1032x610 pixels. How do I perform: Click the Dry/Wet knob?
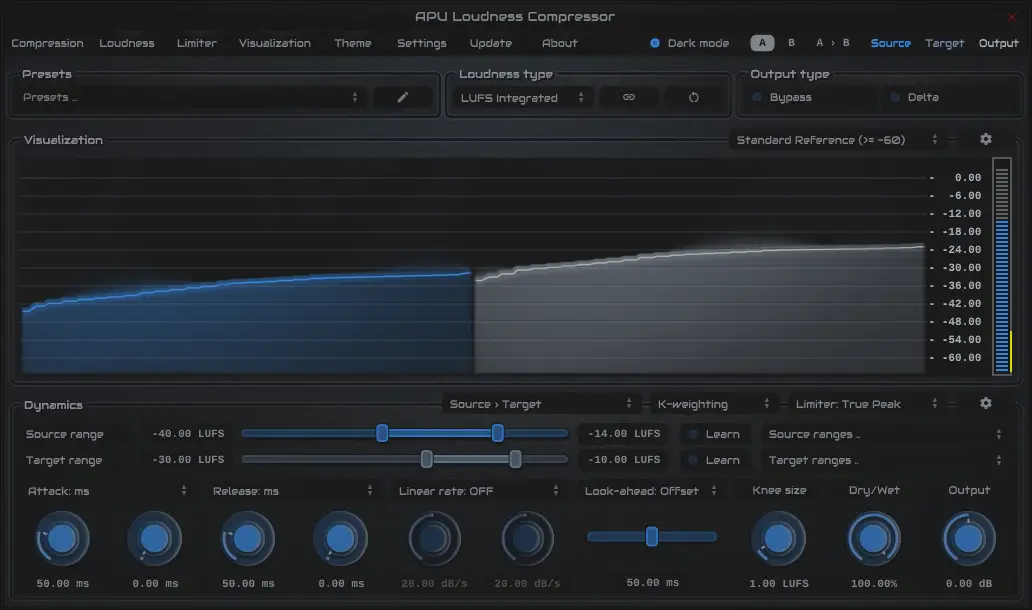coord(873,539)
